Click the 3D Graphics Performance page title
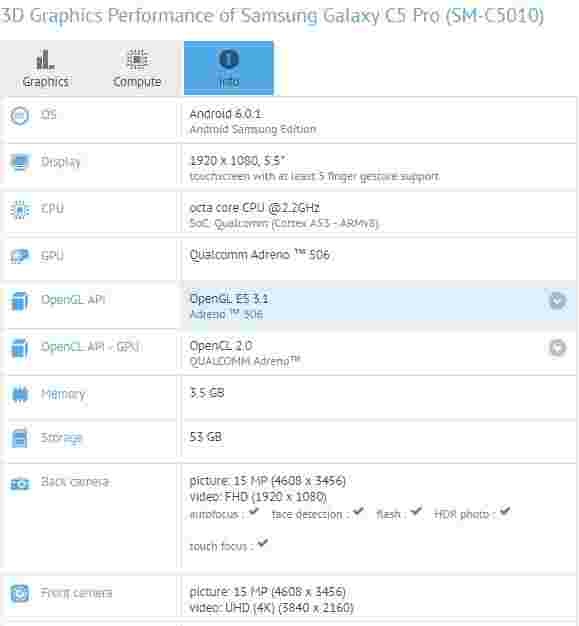 tap(272, 16)
